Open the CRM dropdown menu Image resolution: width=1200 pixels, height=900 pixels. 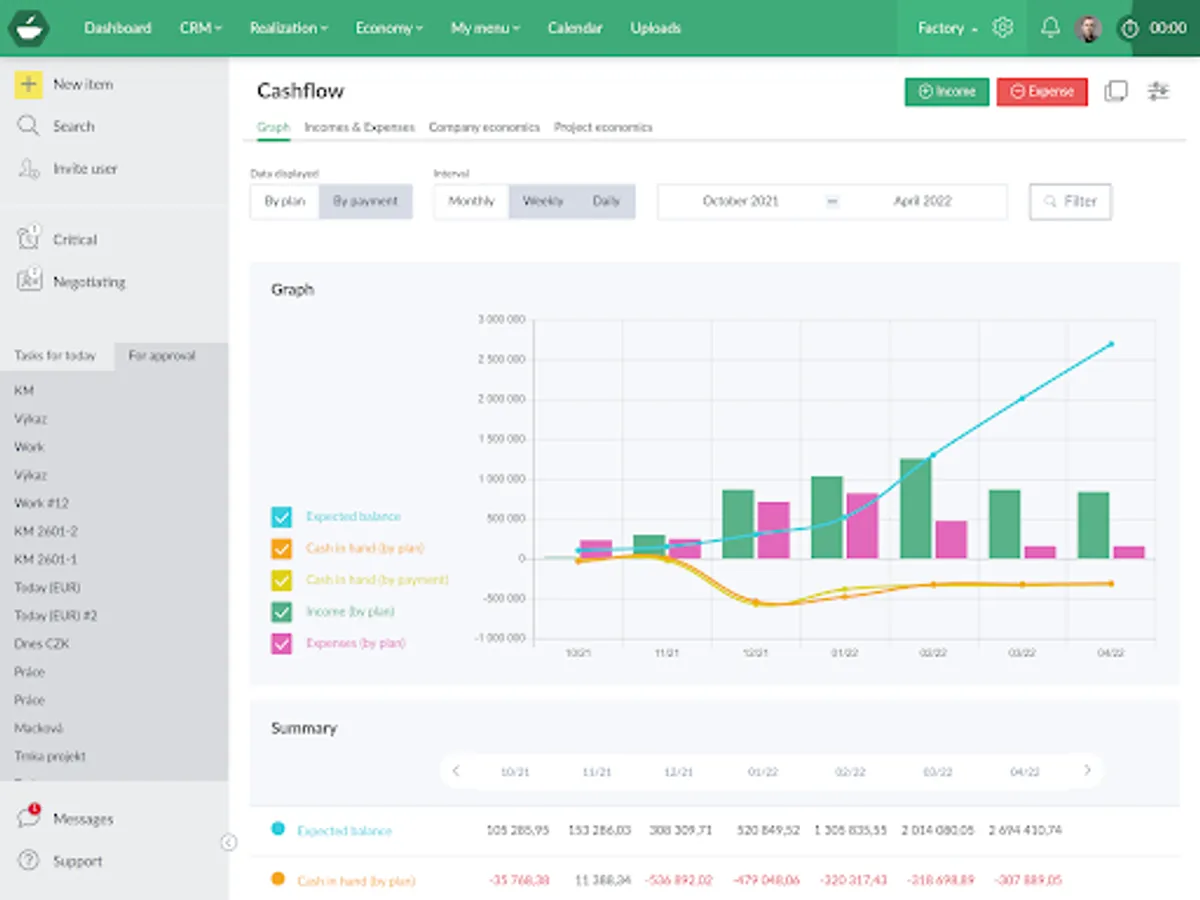point(201,28)
